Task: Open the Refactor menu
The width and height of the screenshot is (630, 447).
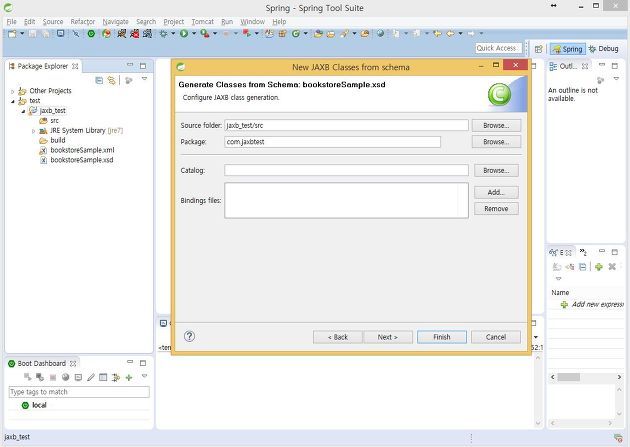Action: coord(83,21)
